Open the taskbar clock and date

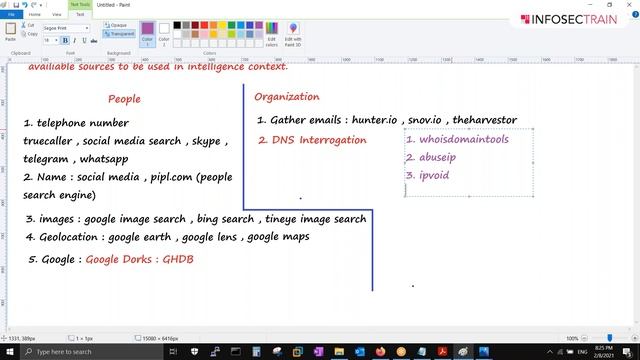(x=604, y=351)
